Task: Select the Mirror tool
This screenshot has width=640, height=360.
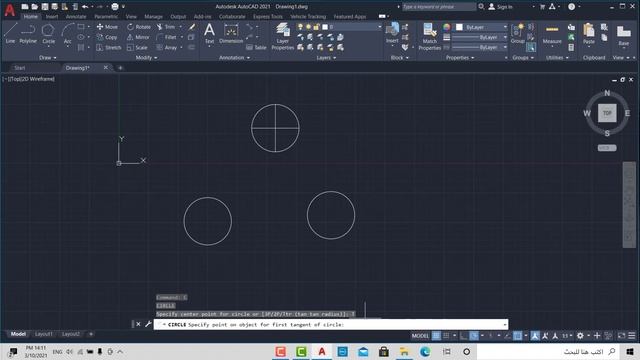Action: [x=138, y=37]
